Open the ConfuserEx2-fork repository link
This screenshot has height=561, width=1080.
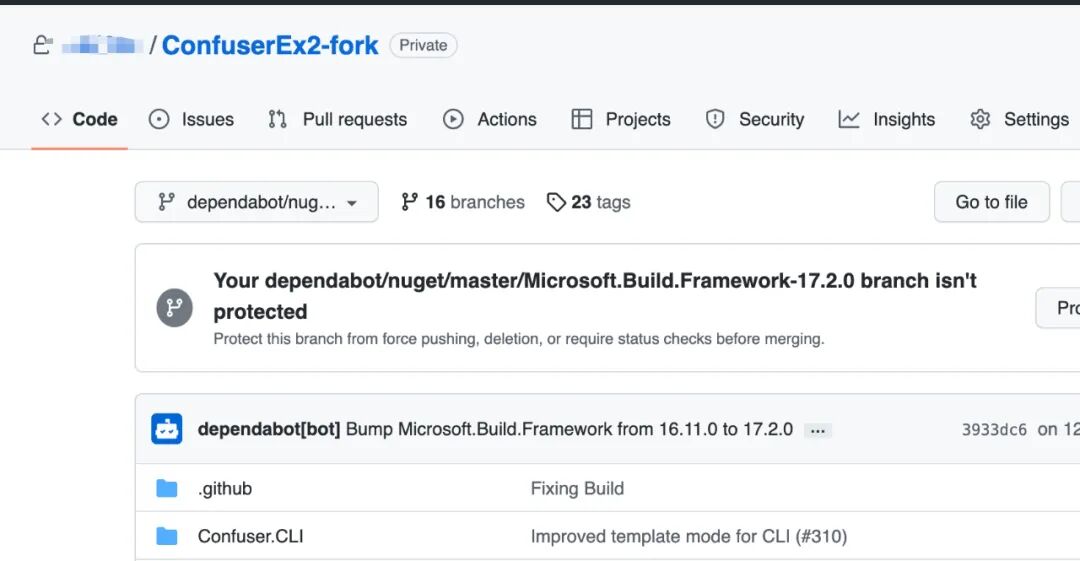click(270, 45)
